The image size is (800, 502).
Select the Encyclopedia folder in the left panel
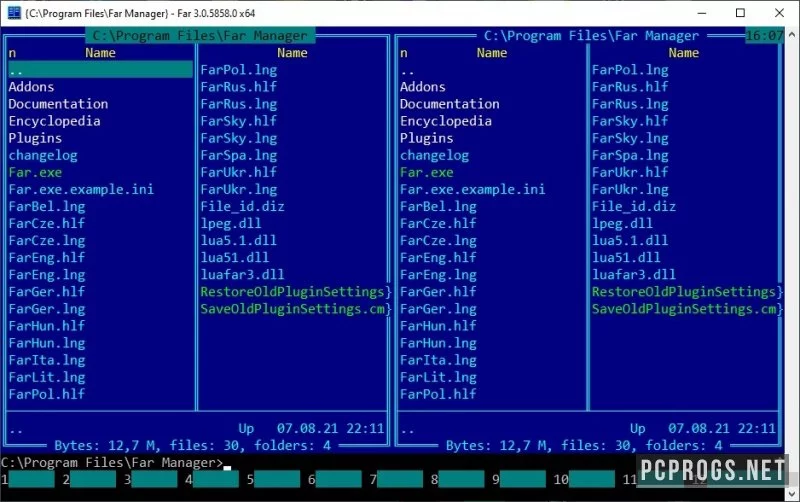(54, 121)
